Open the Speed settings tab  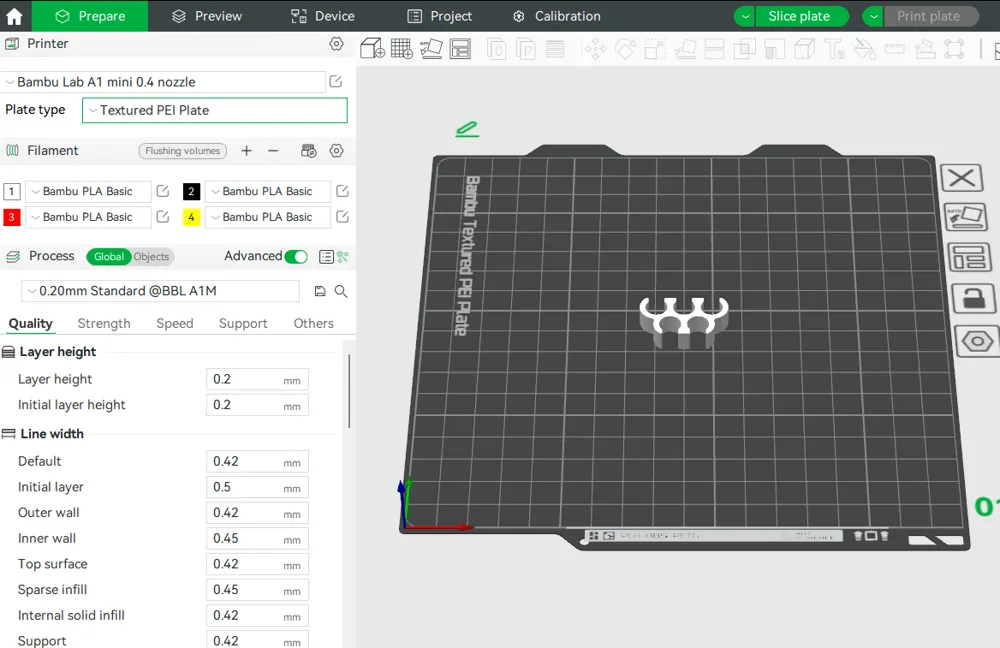coord(175,323)
